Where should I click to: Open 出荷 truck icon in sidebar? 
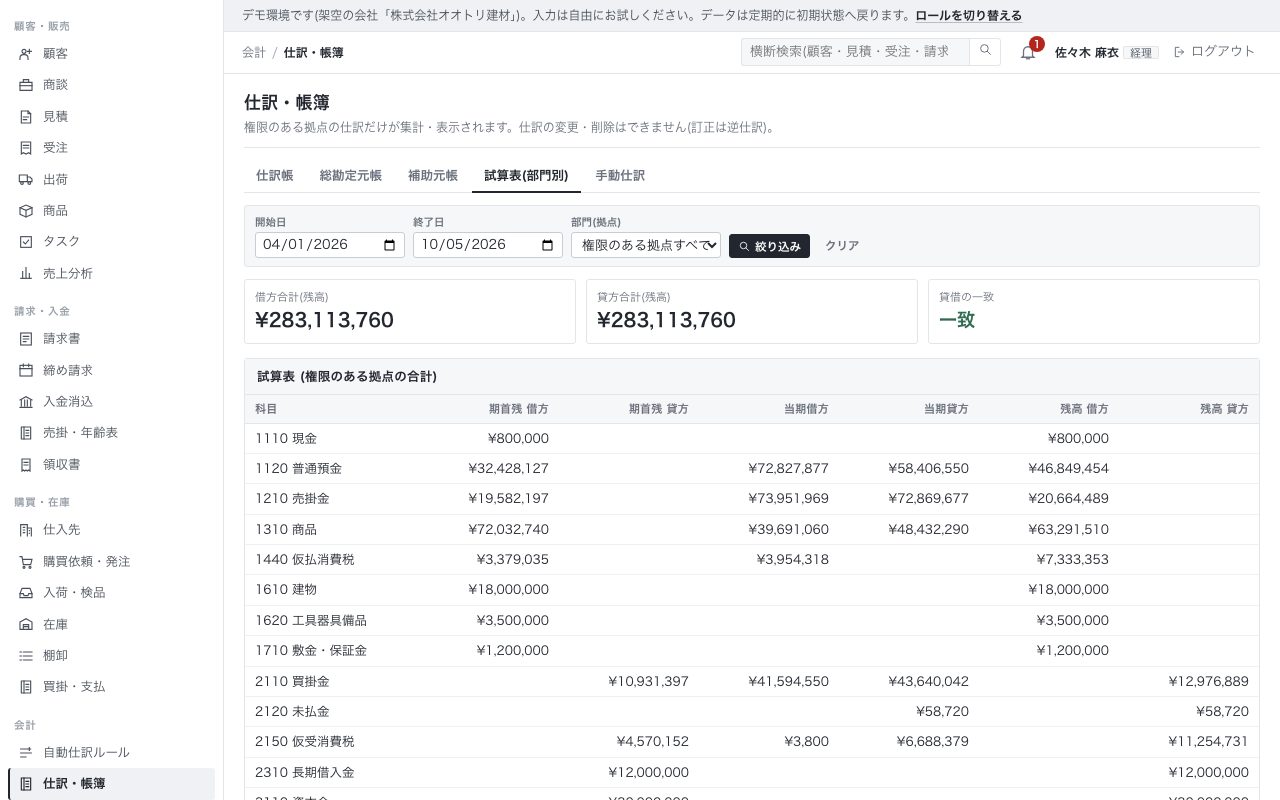[26, 180]
